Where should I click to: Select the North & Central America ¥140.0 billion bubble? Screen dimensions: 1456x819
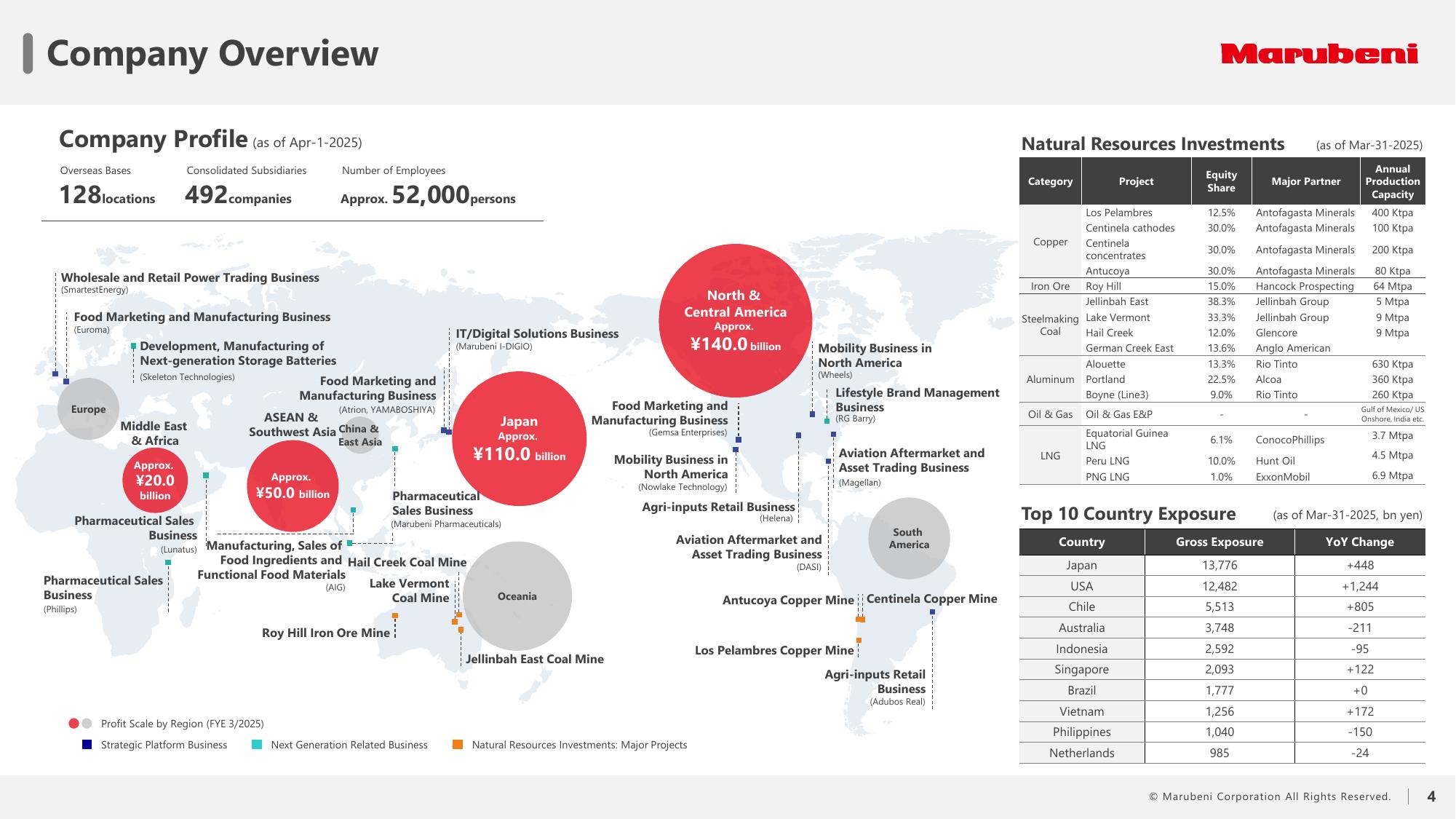point(735,320)
